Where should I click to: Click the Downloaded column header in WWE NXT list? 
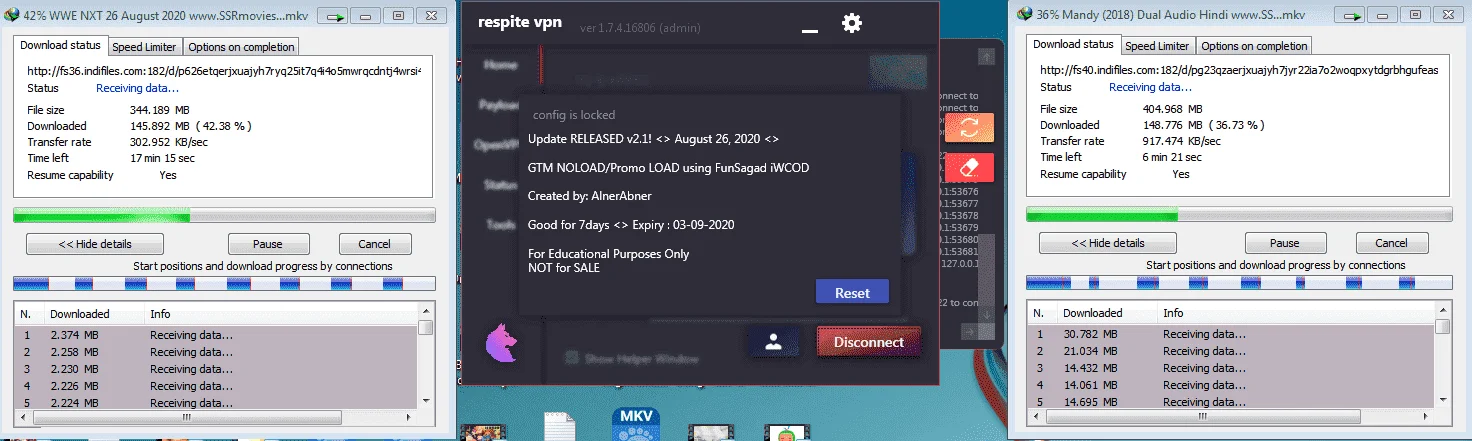(x=94, y=314)
